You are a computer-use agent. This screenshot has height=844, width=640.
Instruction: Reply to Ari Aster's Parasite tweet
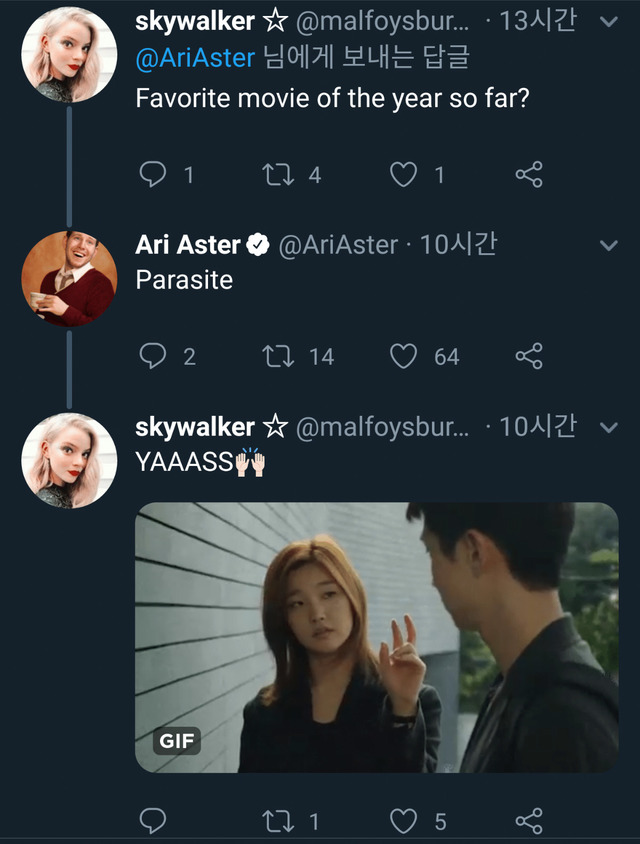(152, 356)
